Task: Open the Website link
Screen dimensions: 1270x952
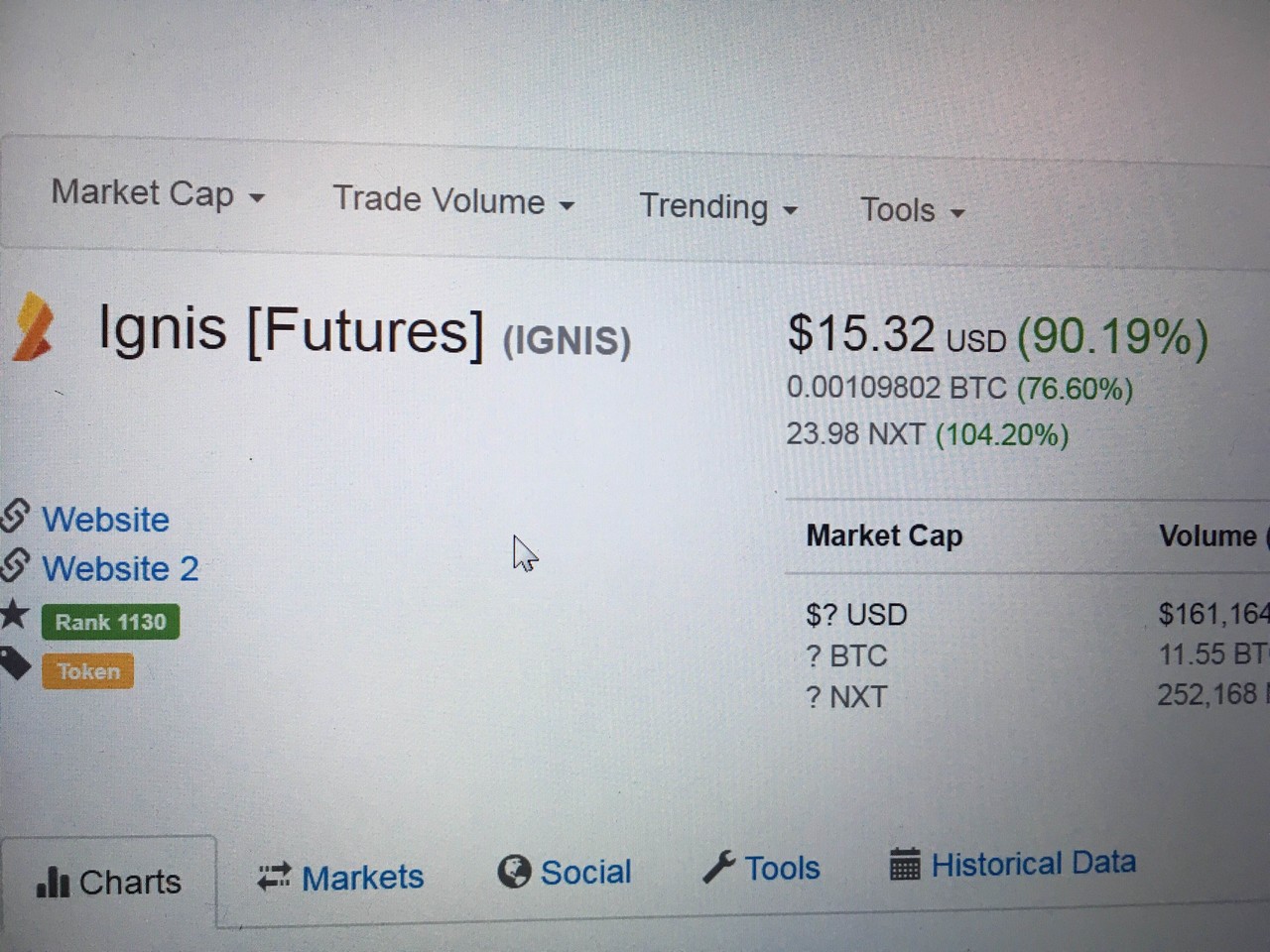Action: pyautogui.click(x=105, y=520)
